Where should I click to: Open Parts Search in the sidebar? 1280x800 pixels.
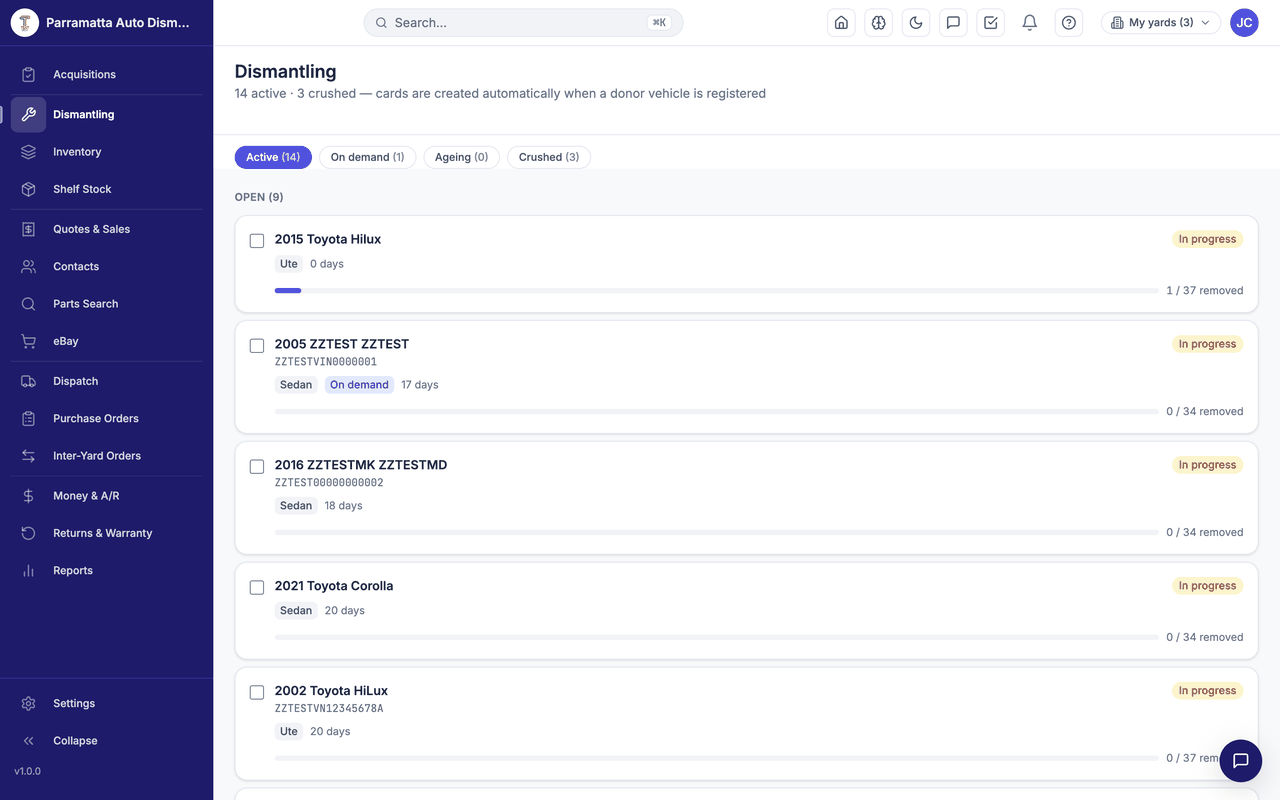106,304
